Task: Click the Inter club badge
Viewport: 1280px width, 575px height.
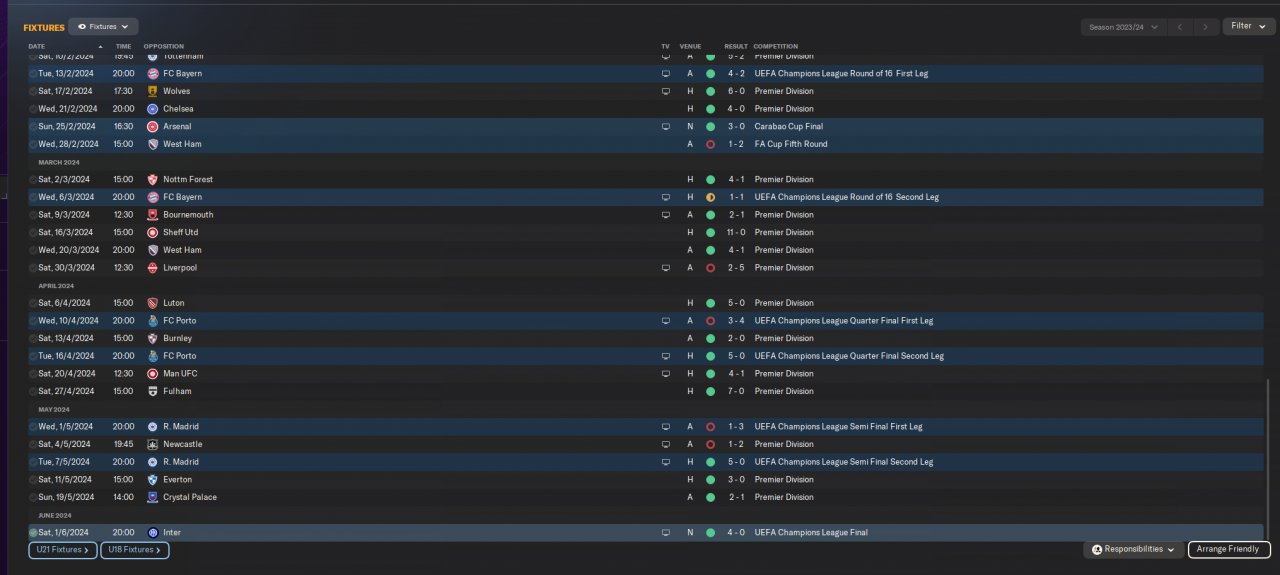Action: (153, 533)
